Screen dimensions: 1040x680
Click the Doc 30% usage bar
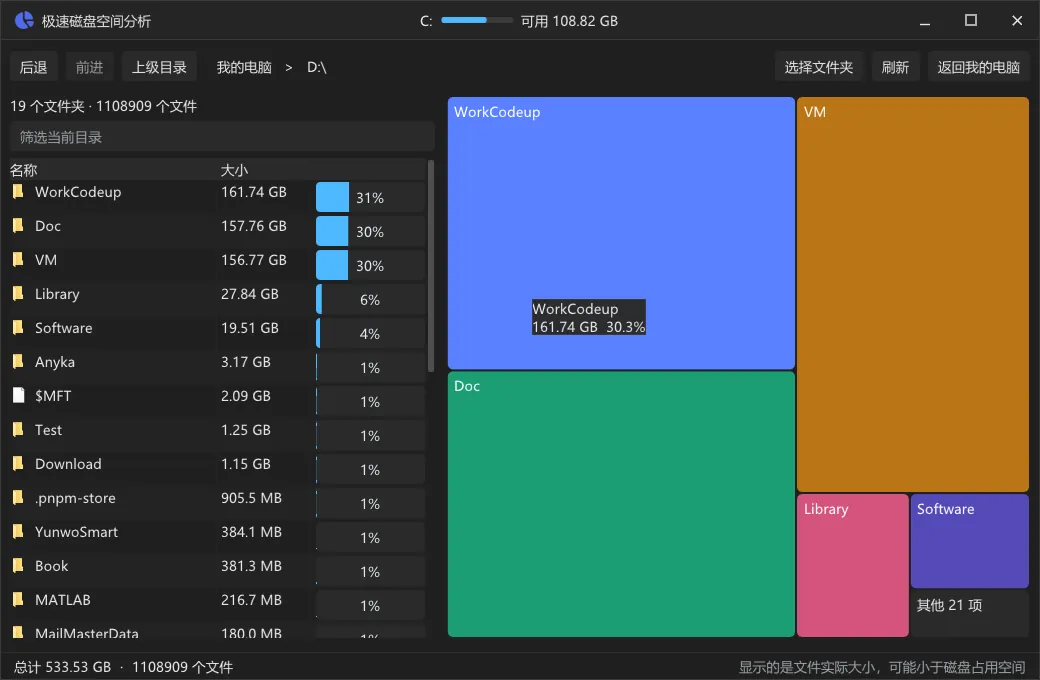[370, 232]
